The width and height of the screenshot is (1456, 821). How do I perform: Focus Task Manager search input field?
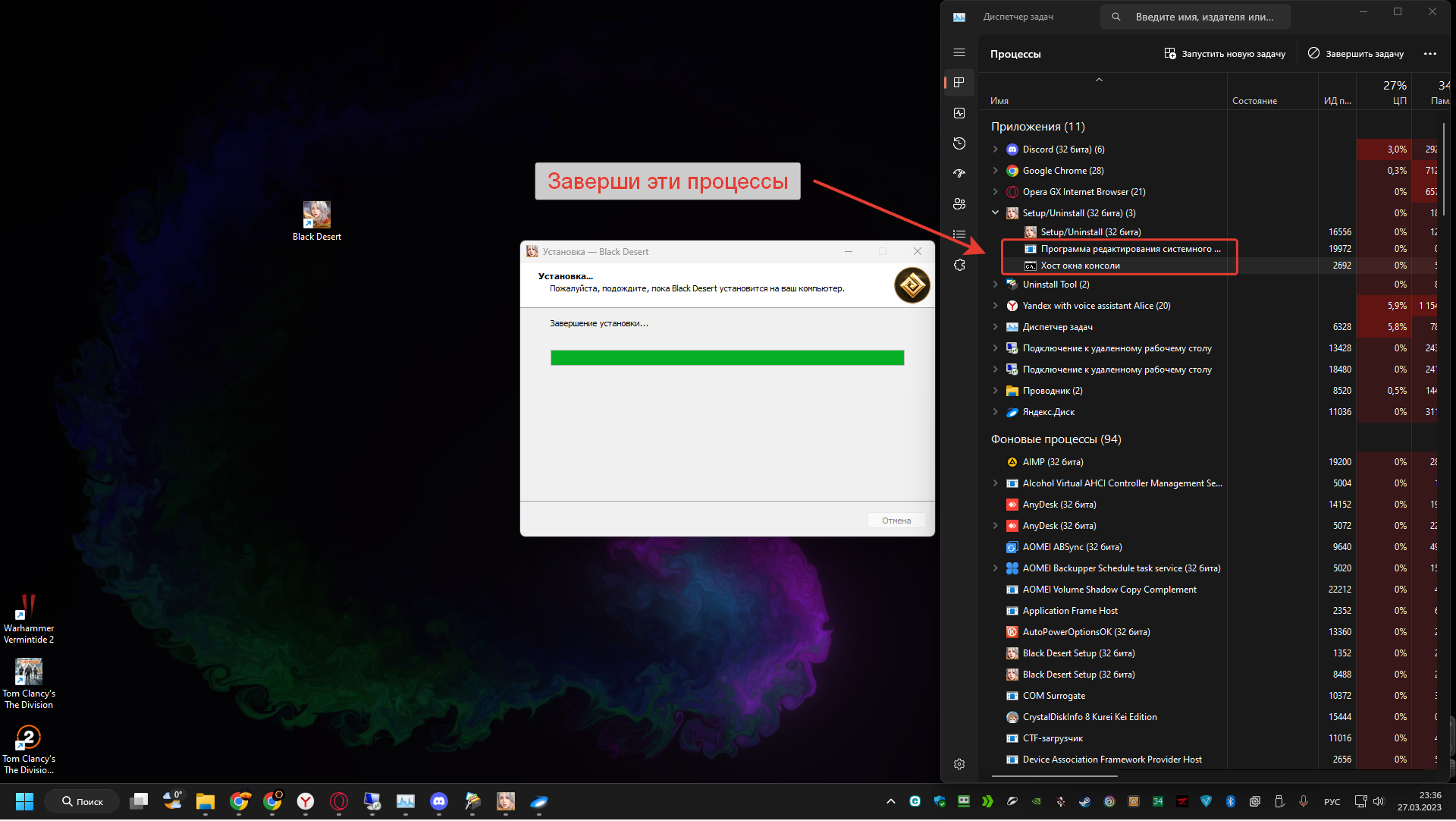(1195, 17)
